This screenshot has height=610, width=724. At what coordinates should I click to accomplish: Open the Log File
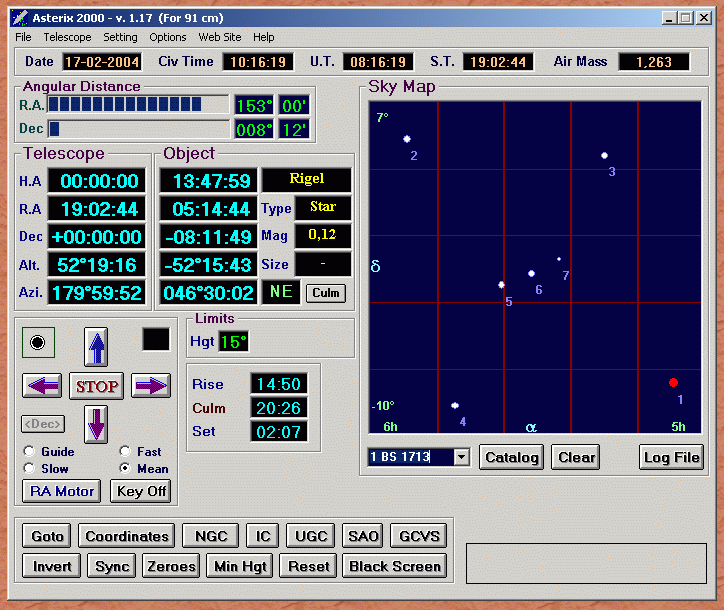click(671, 457)
